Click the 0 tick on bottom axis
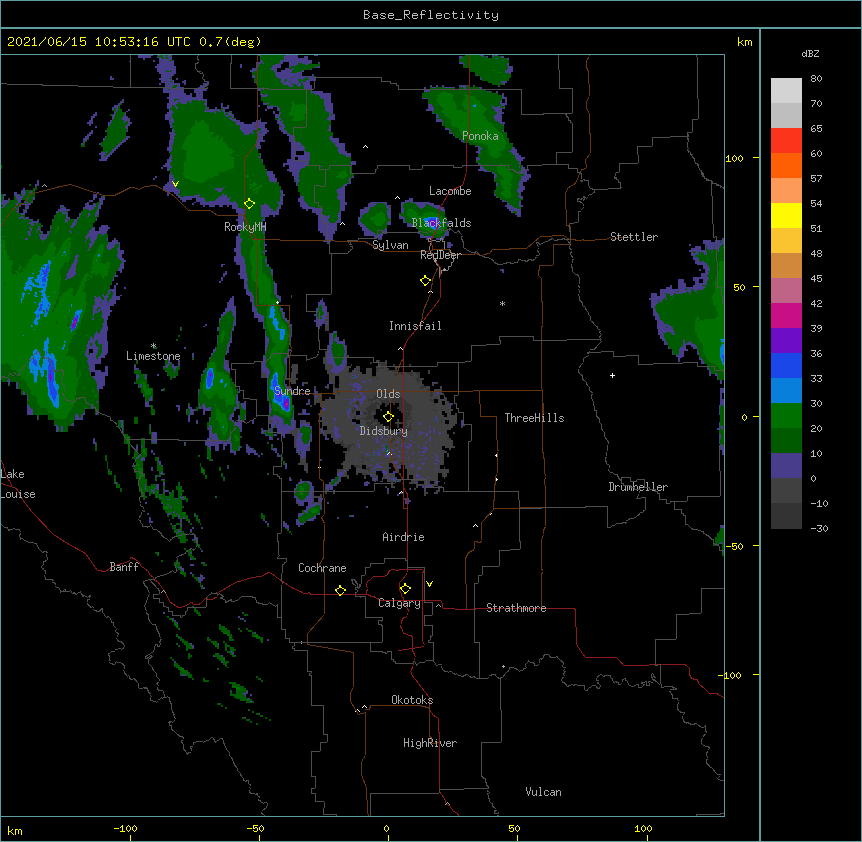Screen dimensions: 862x842 click(x=386, y=828)
